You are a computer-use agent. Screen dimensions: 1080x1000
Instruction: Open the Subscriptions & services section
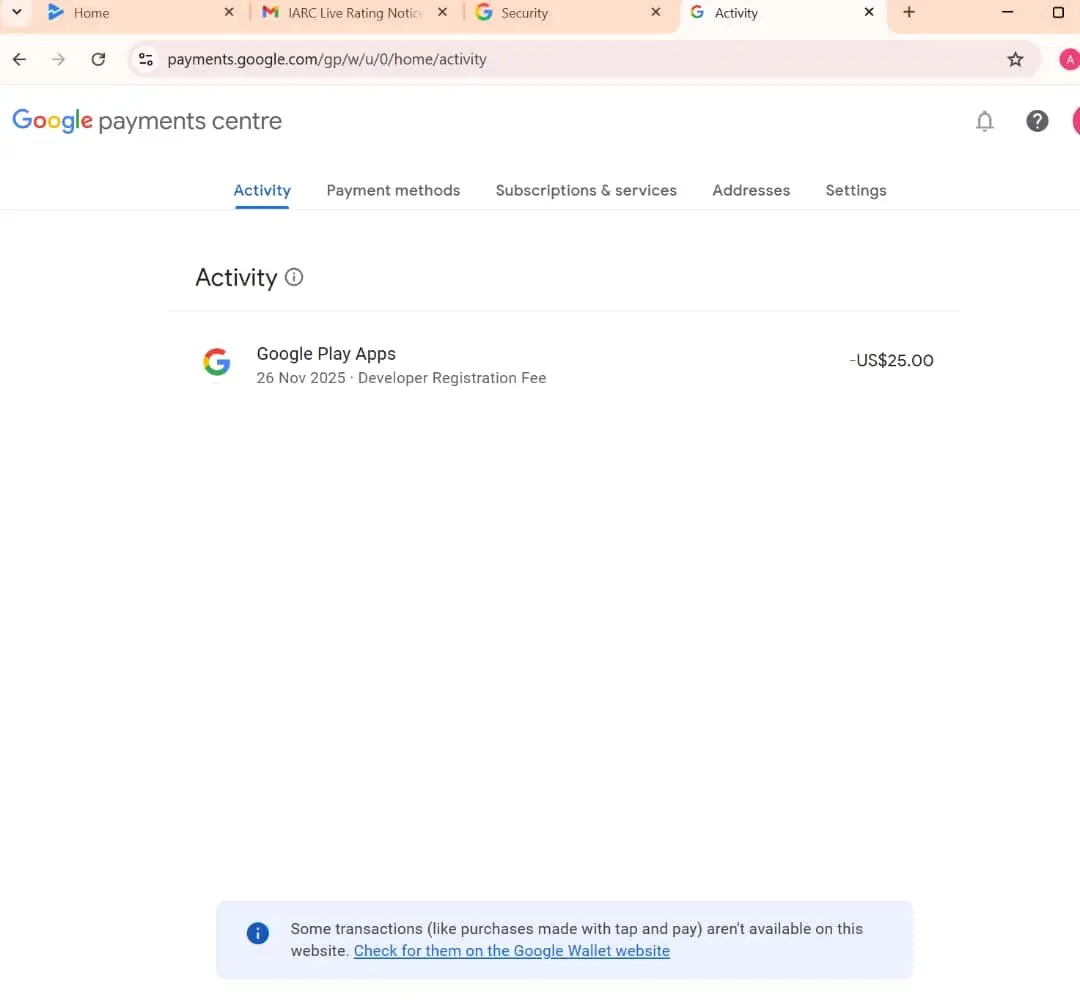pos(586,190)
